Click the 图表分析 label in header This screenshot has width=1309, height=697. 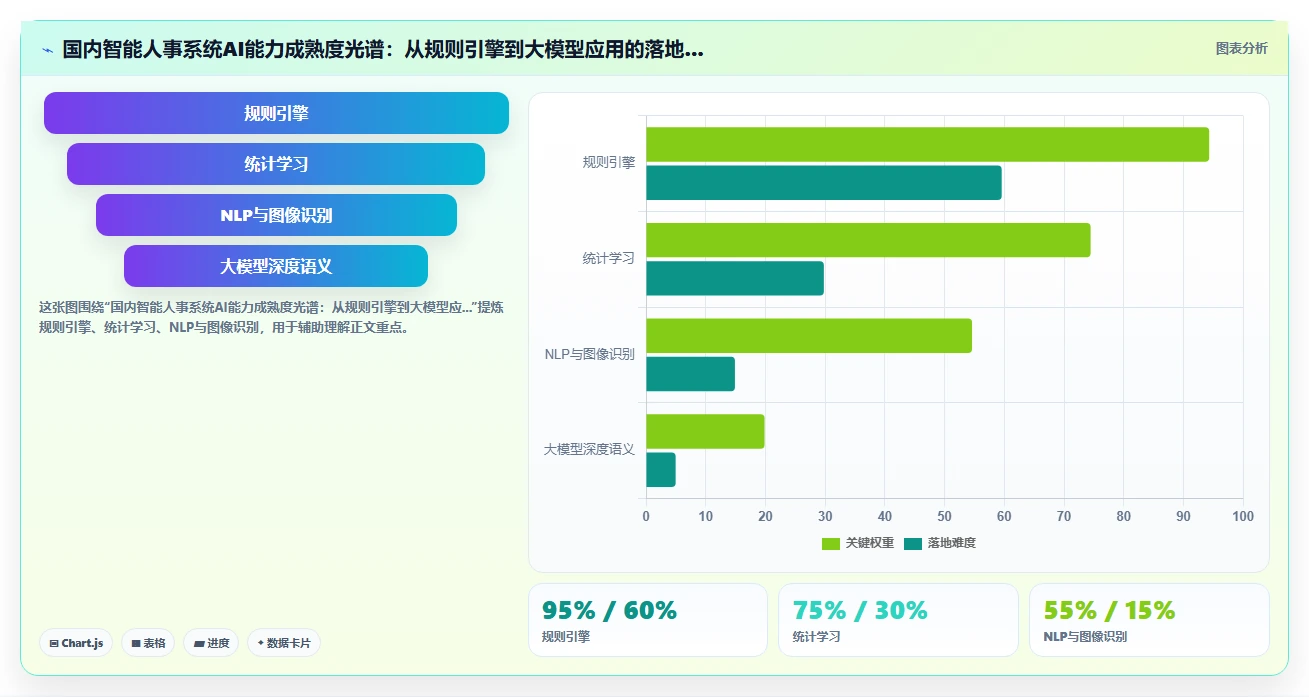[x=1241, y=48]
